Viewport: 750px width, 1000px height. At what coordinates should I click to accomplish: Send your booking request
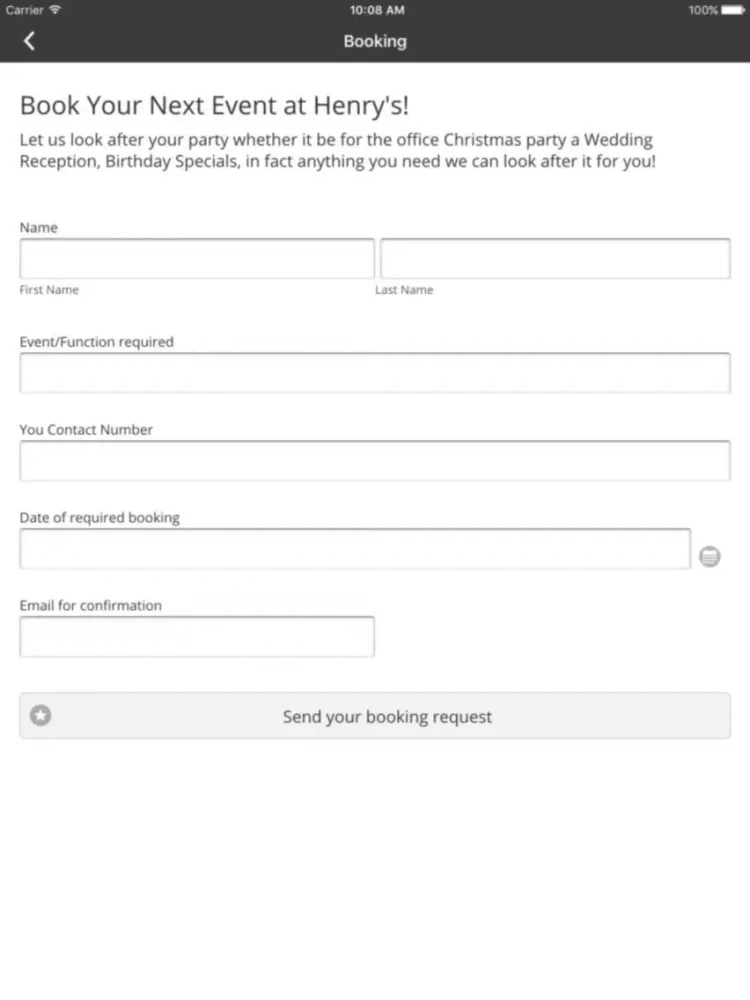[x=375, y=716]
